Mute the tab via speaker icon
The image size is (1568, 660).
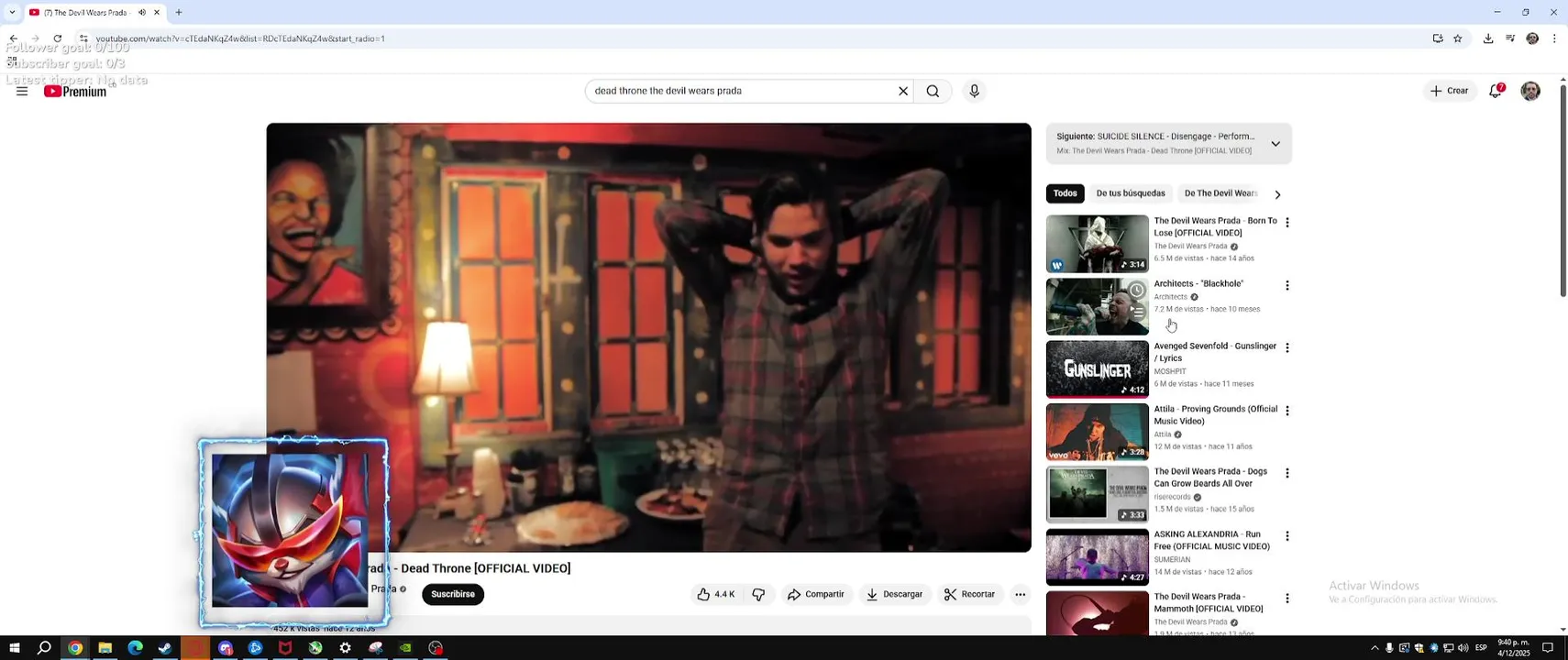point(142,13)
